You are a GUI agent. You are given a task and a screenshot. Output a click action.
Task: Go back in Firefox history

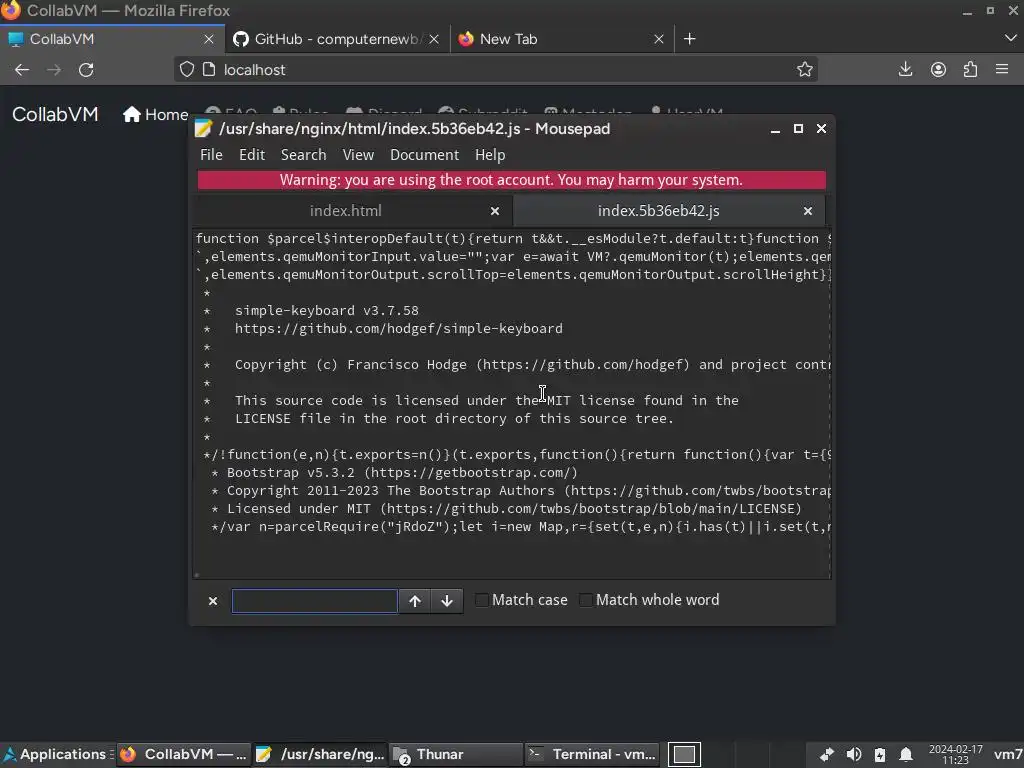pyautogui.click(x=22, y=70)
